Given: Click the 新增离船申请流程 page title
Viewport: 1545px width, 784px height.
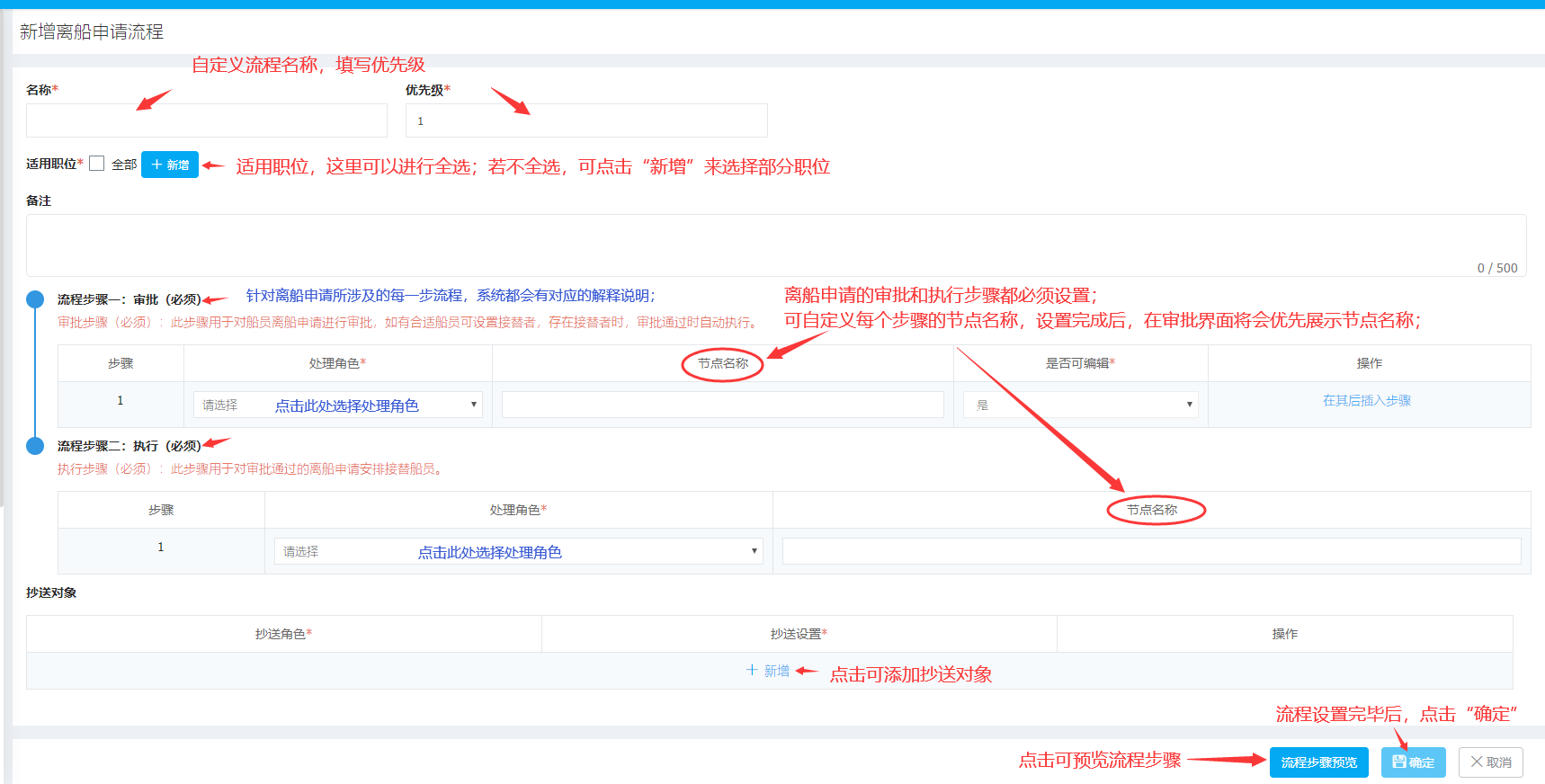Looking at the screenshot, I should pyautogui.click(x=92, y=32).
